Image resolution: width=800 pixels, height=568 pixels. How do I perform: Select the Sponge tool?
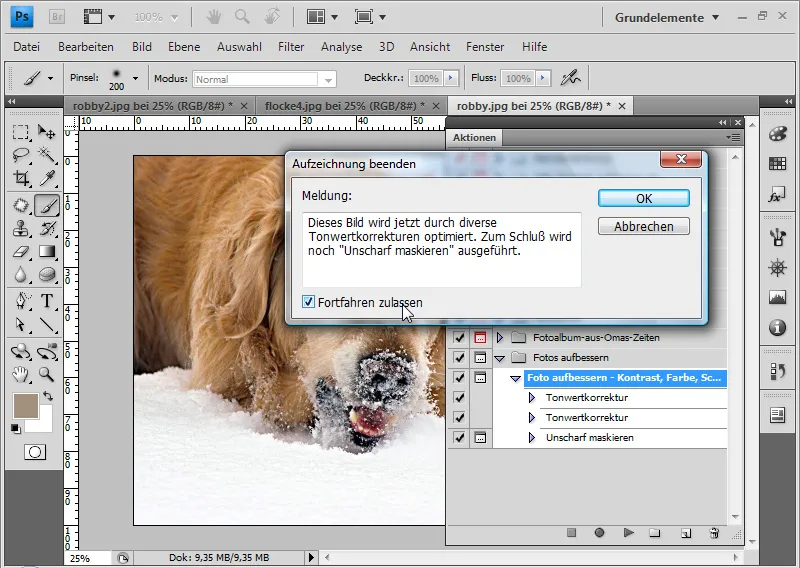[x=46, y=275]
